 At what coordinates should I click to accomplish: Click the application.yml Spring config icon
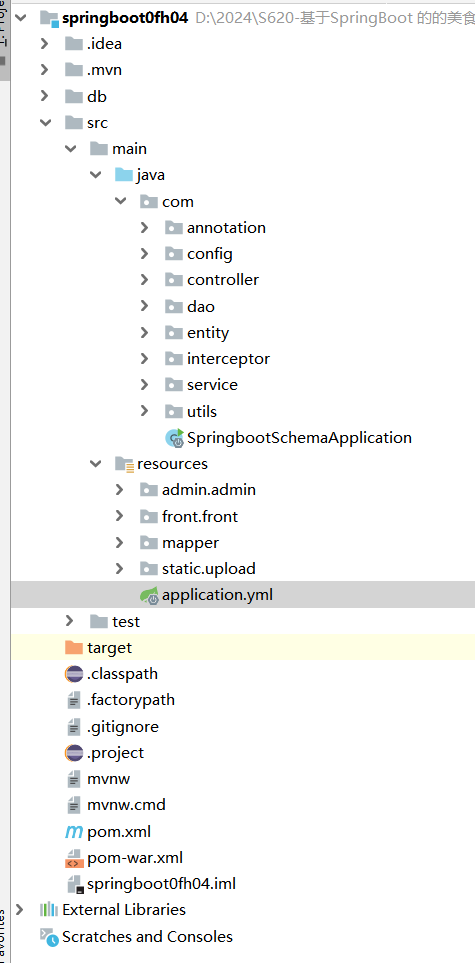click(x=149, y=595)
